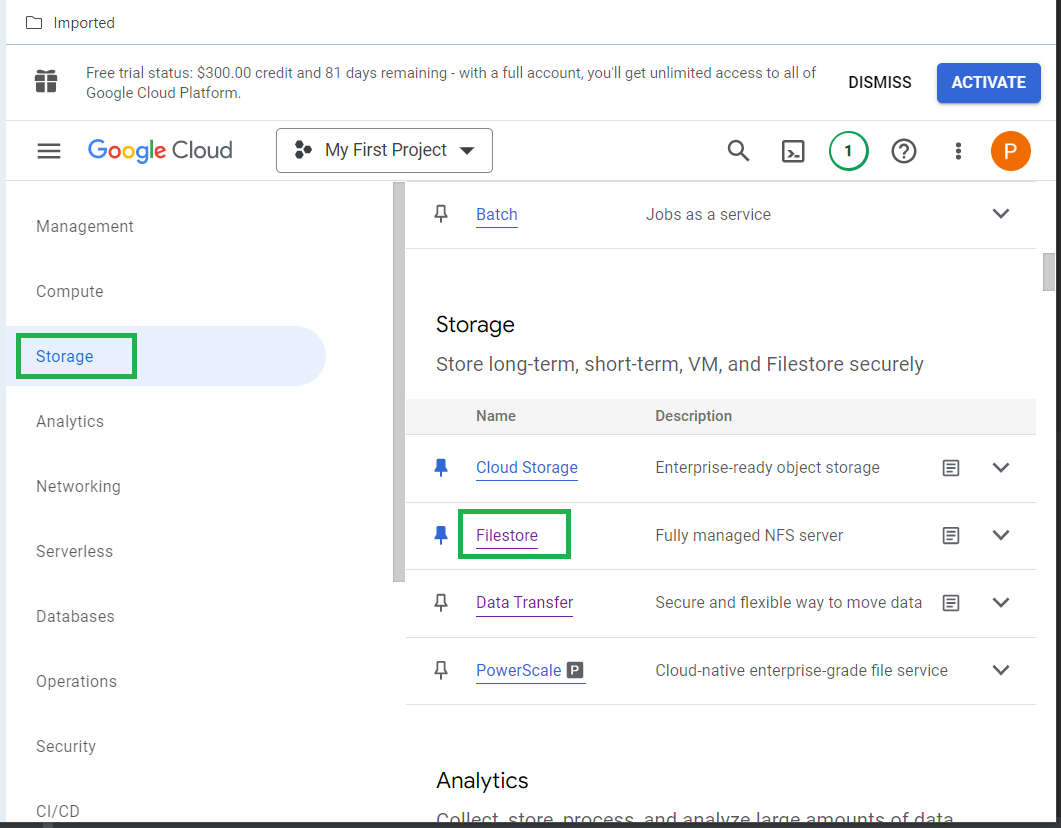
Task: Open the help question mark icon
Action: 903,151
